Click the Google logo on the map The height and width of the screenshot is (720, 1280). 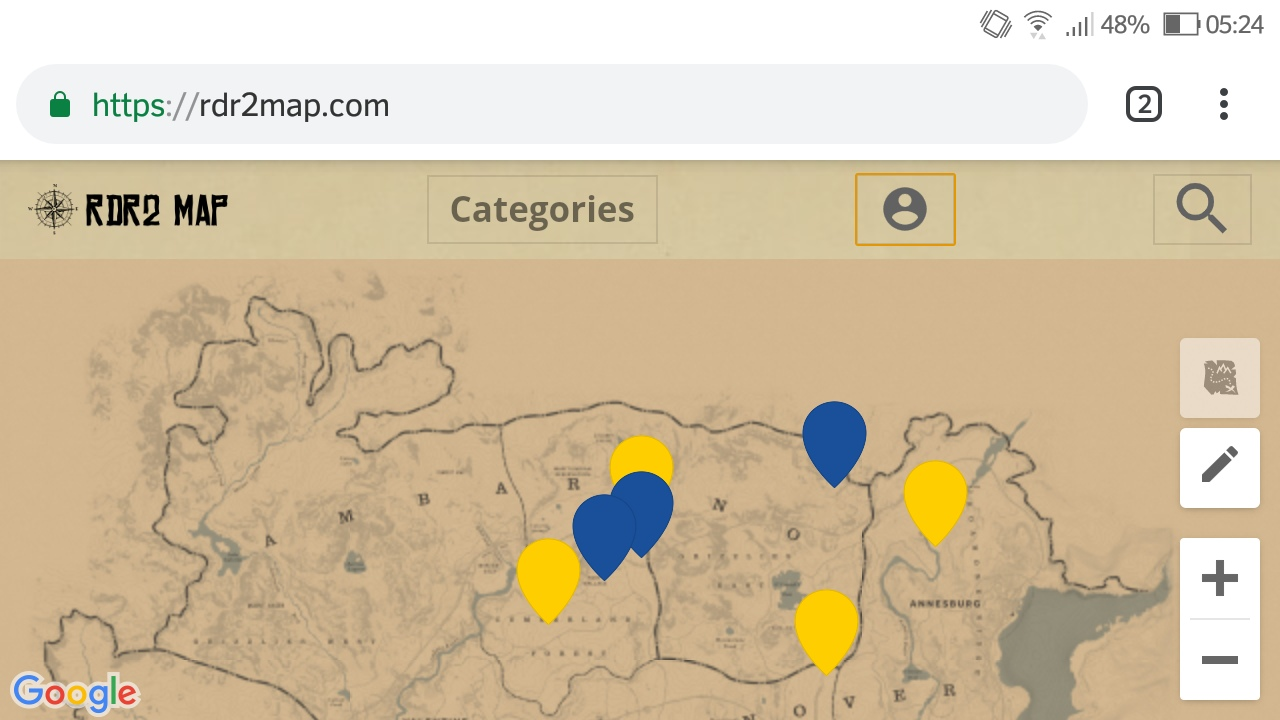[75, 693]
